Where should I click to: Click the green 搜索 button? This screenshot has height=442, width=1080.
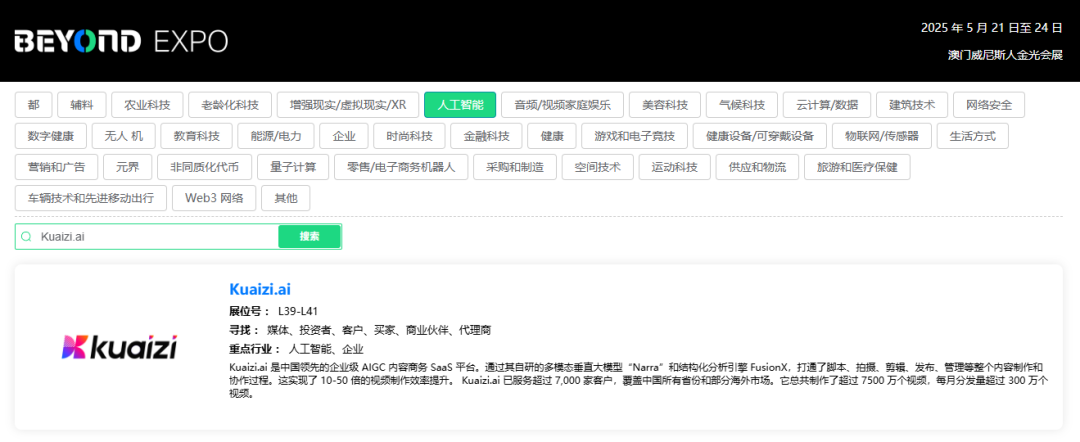(309, 237)
